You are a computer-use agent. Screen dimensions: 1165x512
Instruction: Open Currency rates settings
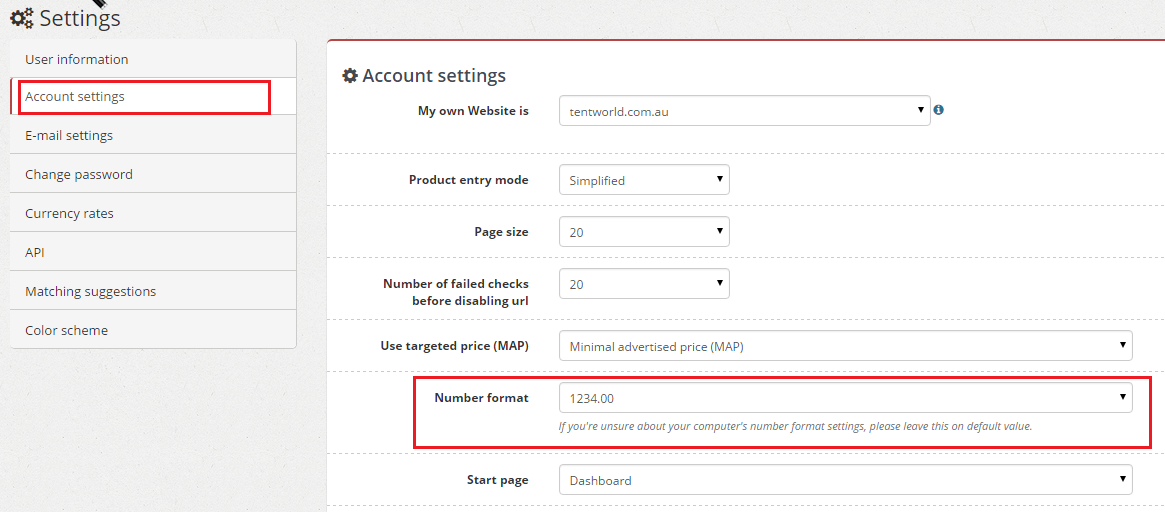[x=153, y=213]
